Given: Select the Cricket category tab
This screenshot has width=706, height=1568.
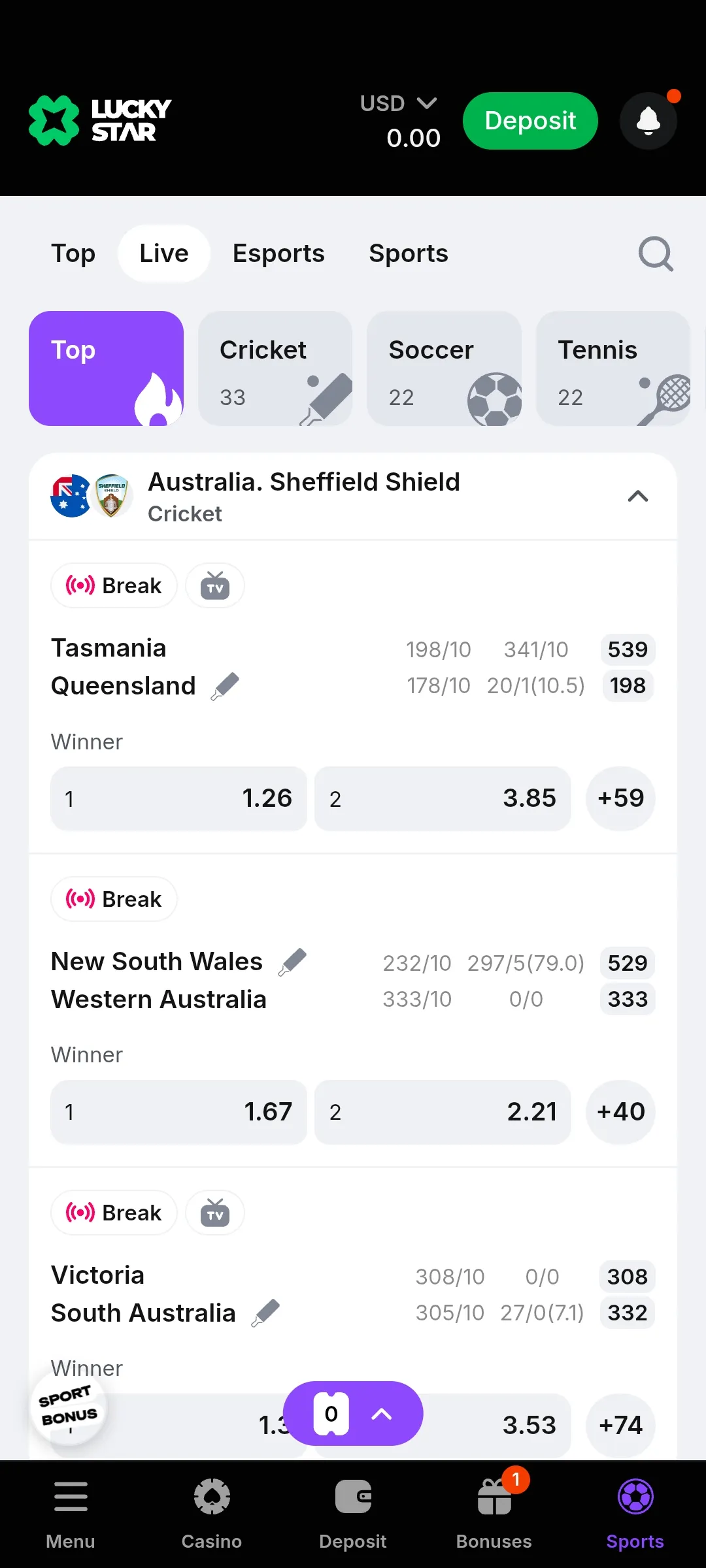Looking at the screenshot, I should pyautogui.click(x=275, y=368).
